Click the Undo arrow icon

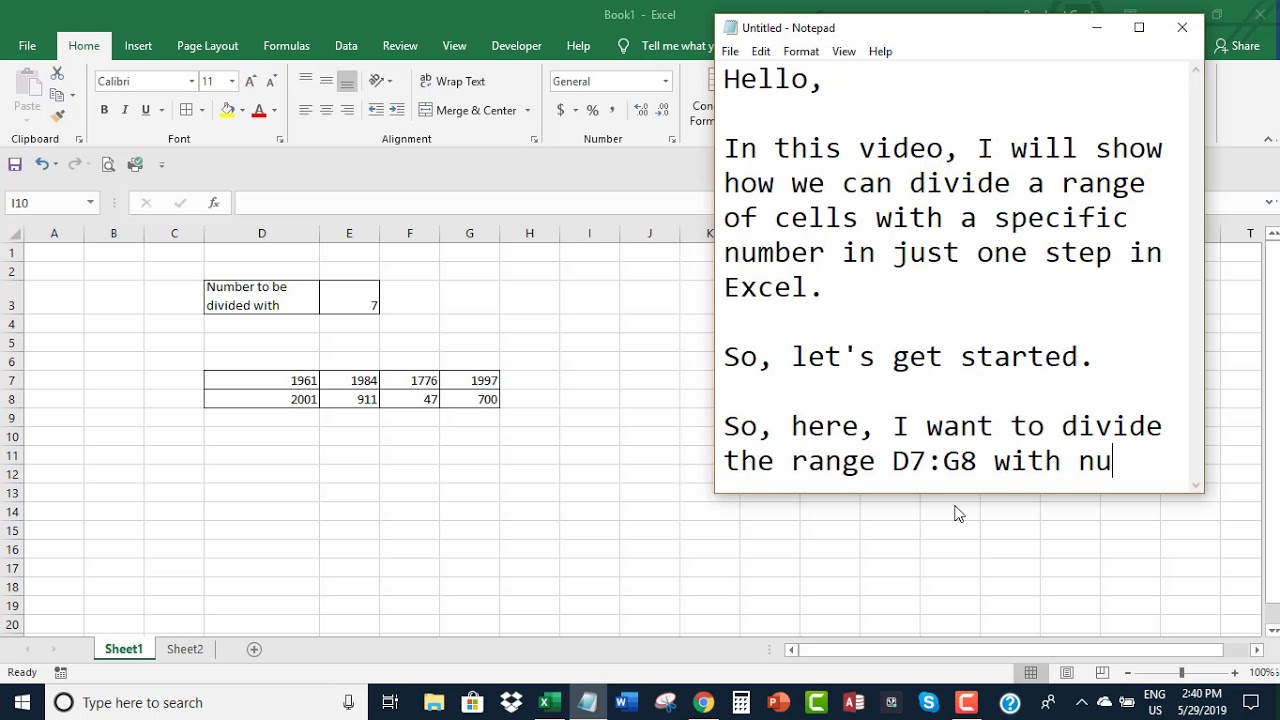coord(42,164)
